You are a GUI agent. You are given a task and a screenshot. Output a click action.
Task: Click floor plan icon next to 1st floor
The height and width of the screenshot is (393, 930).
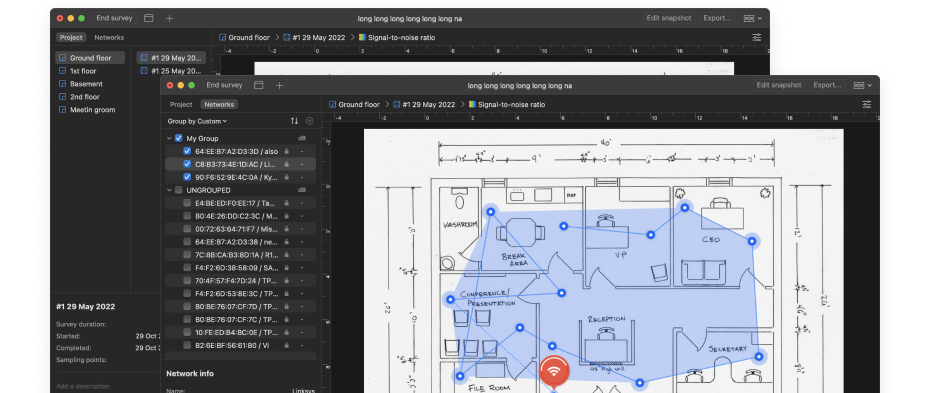point(63,71)
